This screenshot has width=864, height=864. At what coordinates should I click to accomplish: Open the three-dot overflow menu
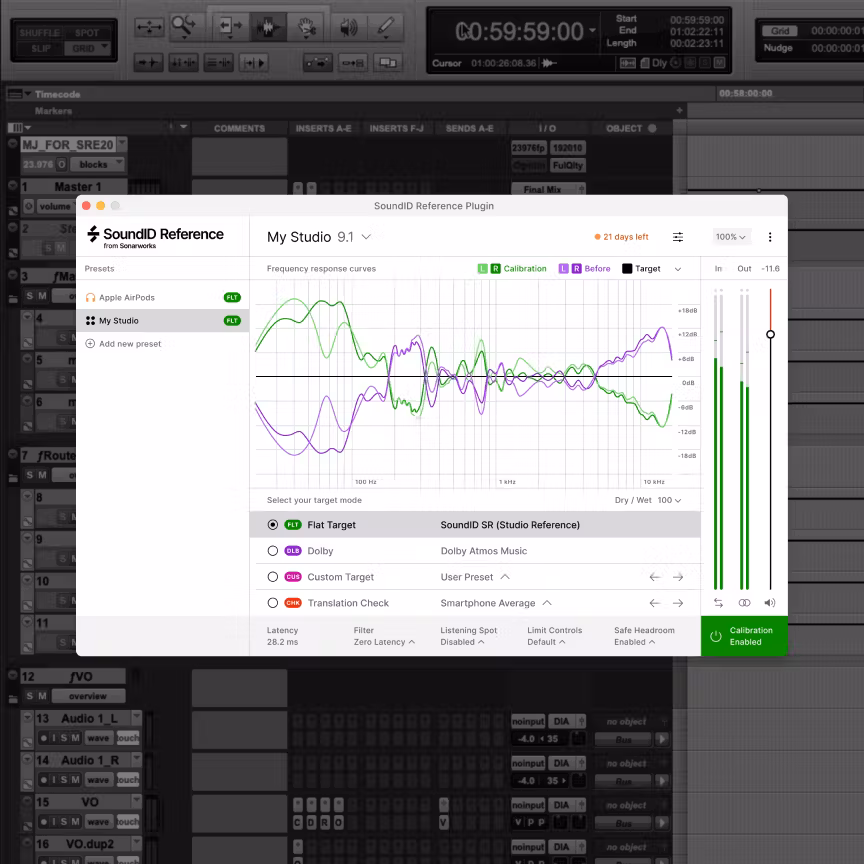pos(769,237)
